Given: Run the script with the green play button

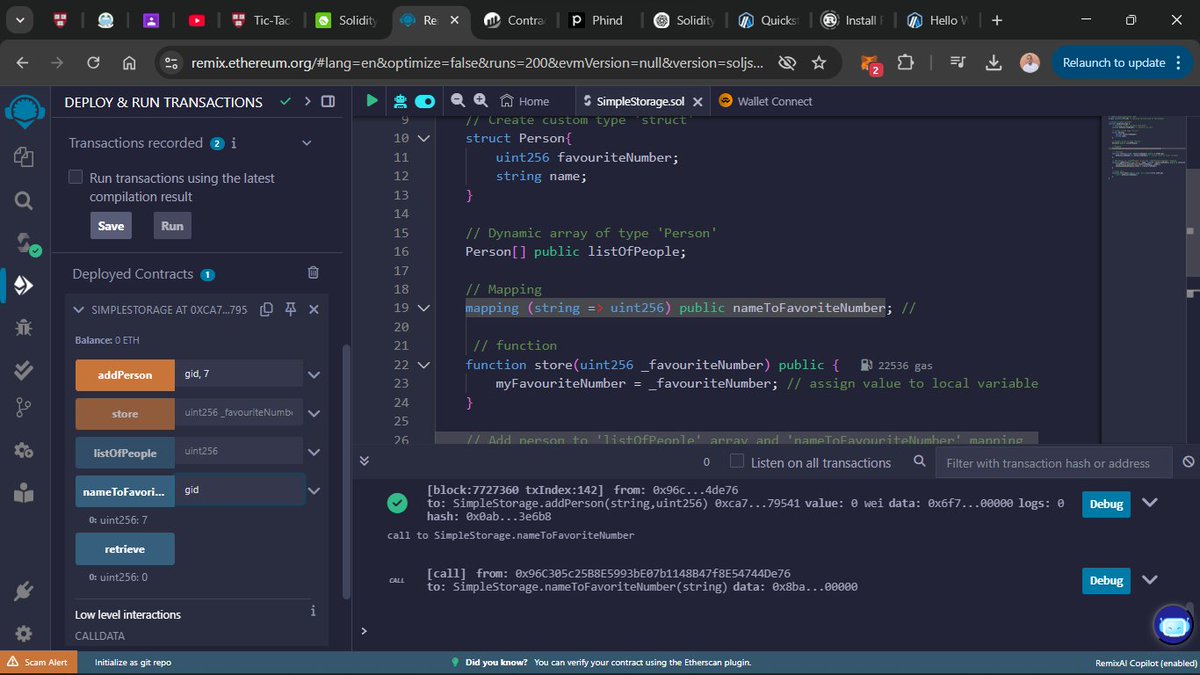Looking at the screenshot, I should click(371, 100).
